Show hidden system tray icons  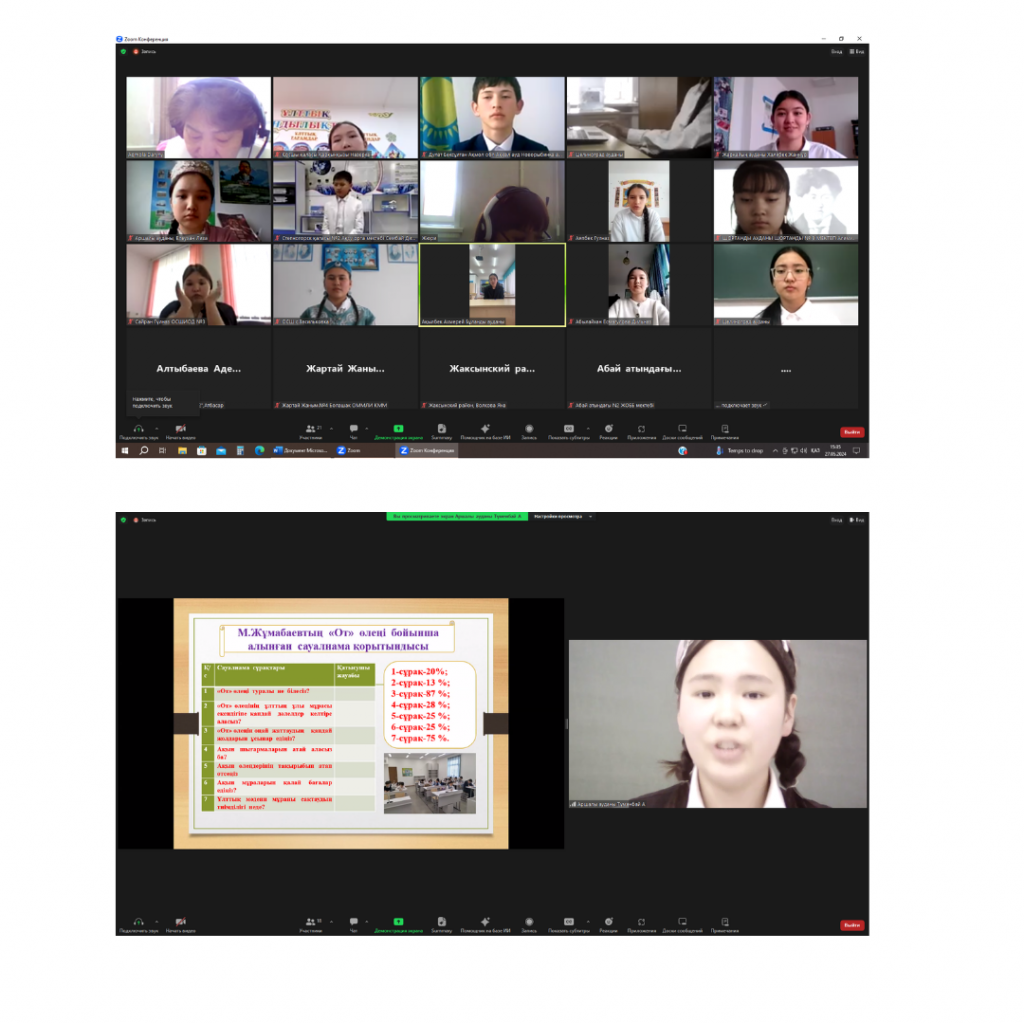click(x=775, y=451)
